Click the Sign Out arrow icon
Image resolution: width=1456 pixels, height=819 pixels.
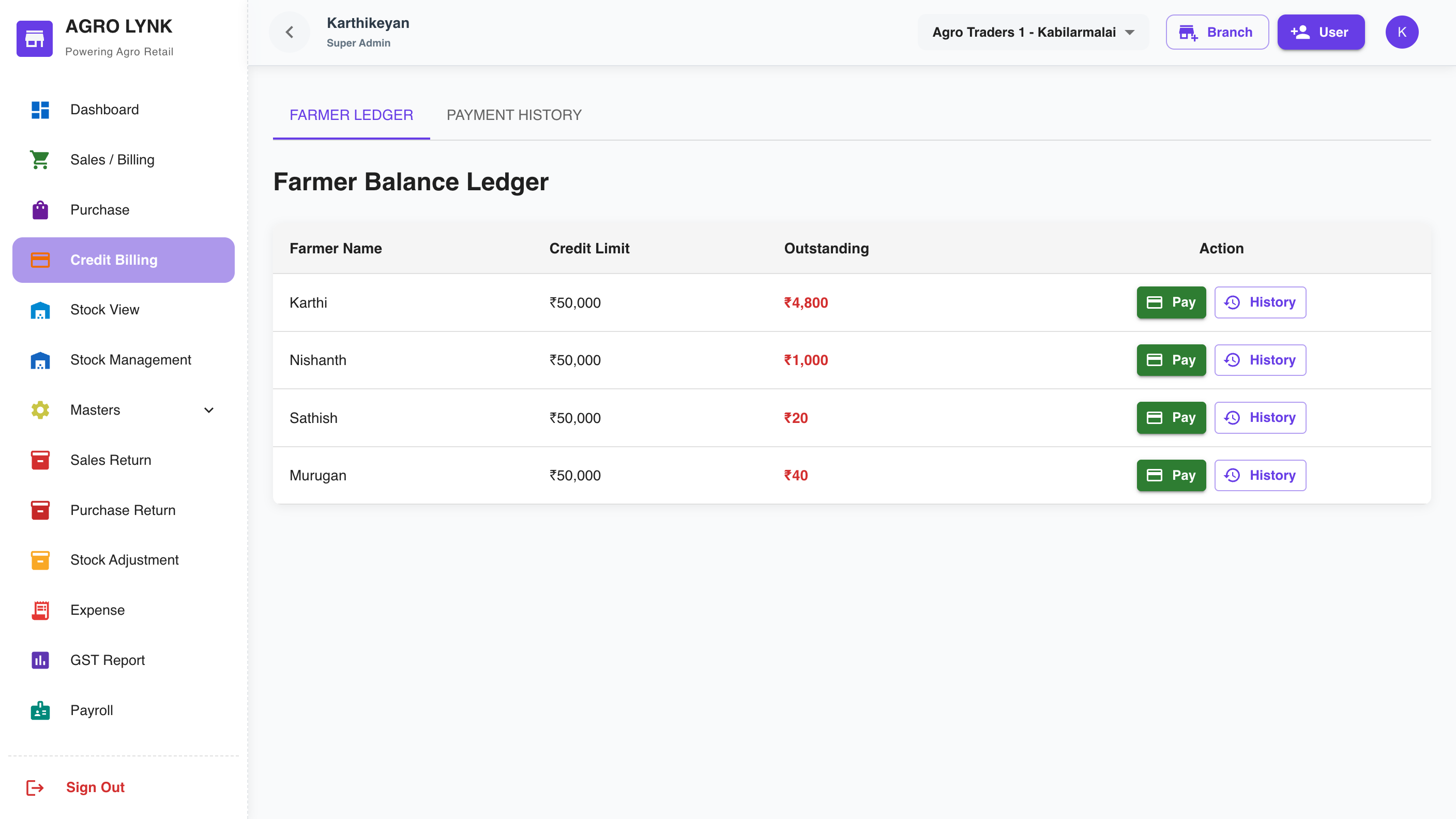point(35,787)
